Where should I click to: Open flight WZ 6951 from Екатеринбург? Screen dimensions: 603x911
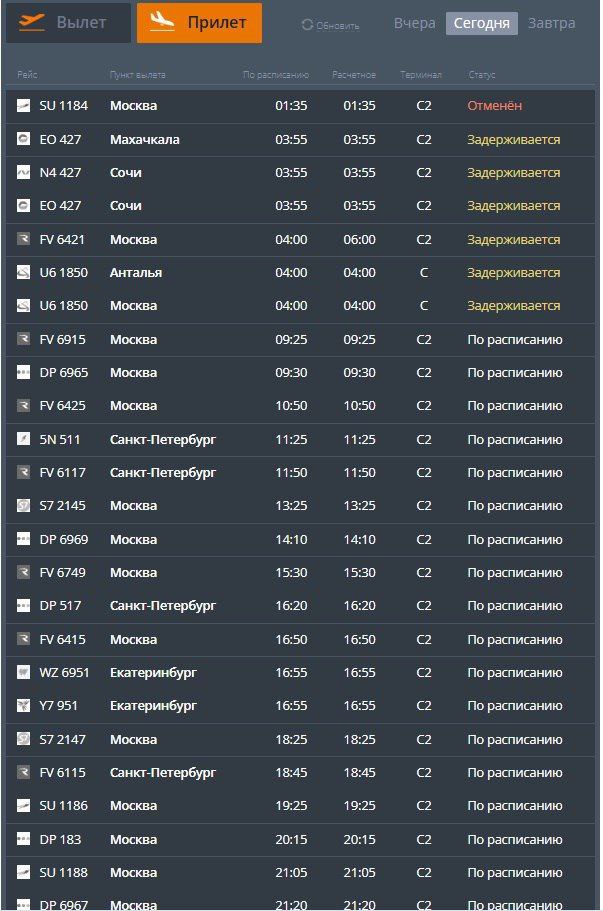[300, 673]
